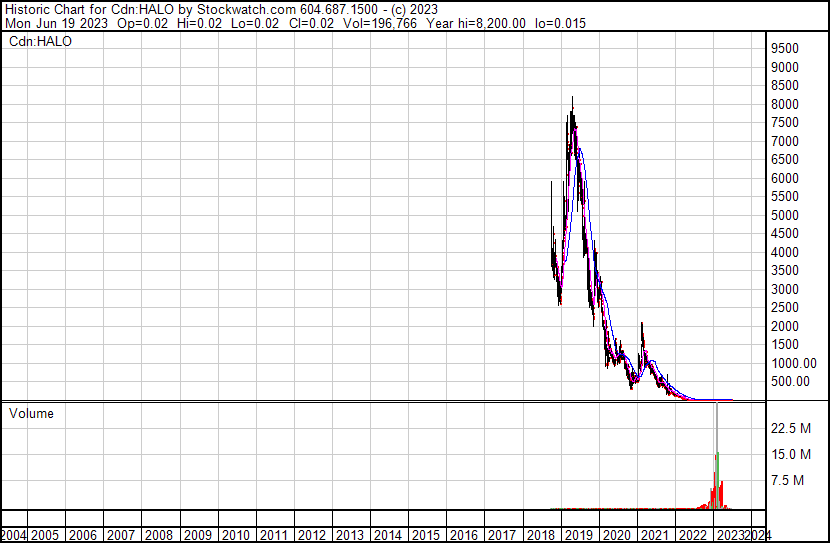Click the Vol=196,766 value in header
The image size is (830, 543).
click(x=380, y=23)
